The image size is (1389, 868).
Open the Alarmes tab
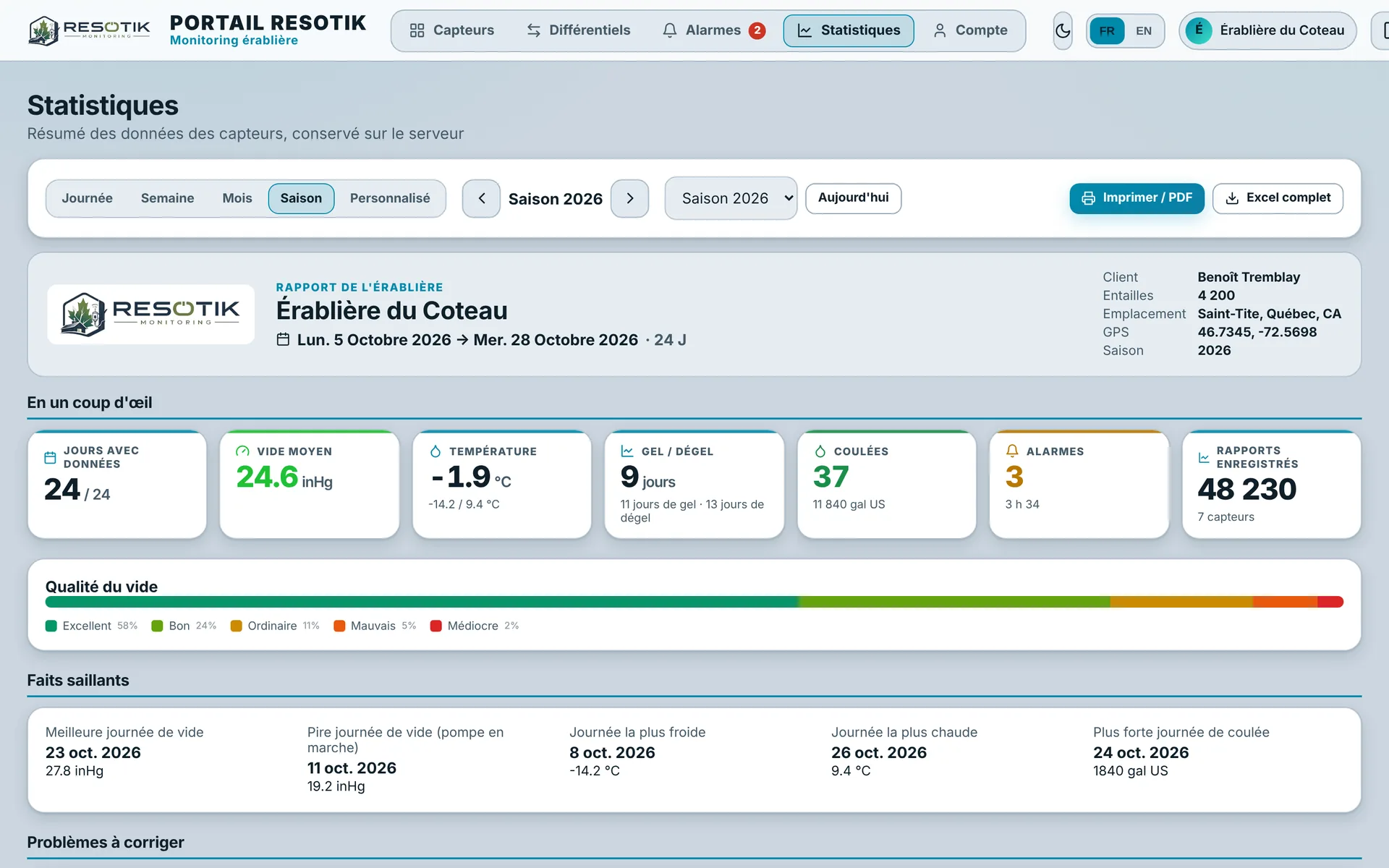pyautogui.click(x=713, y=30)
